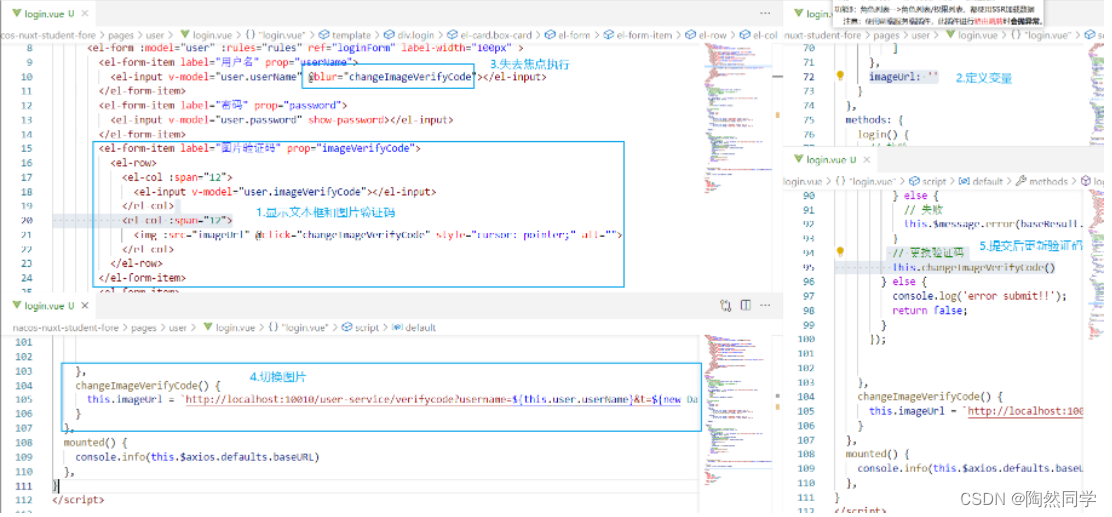Click the Split Editor Right icon
Screen dimensions: 1112x517
pos(745,306)
